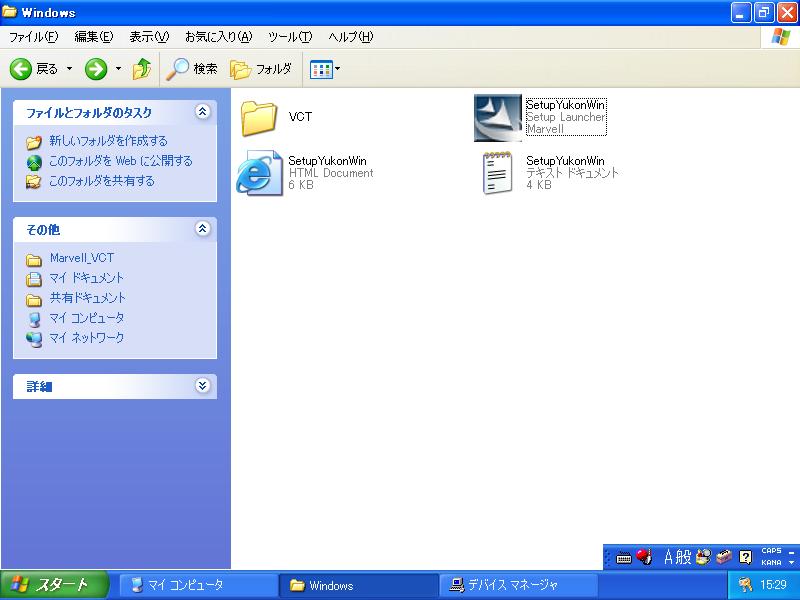
Task: Switch to Windows taskbar button
Action: [x=359, y=585]
